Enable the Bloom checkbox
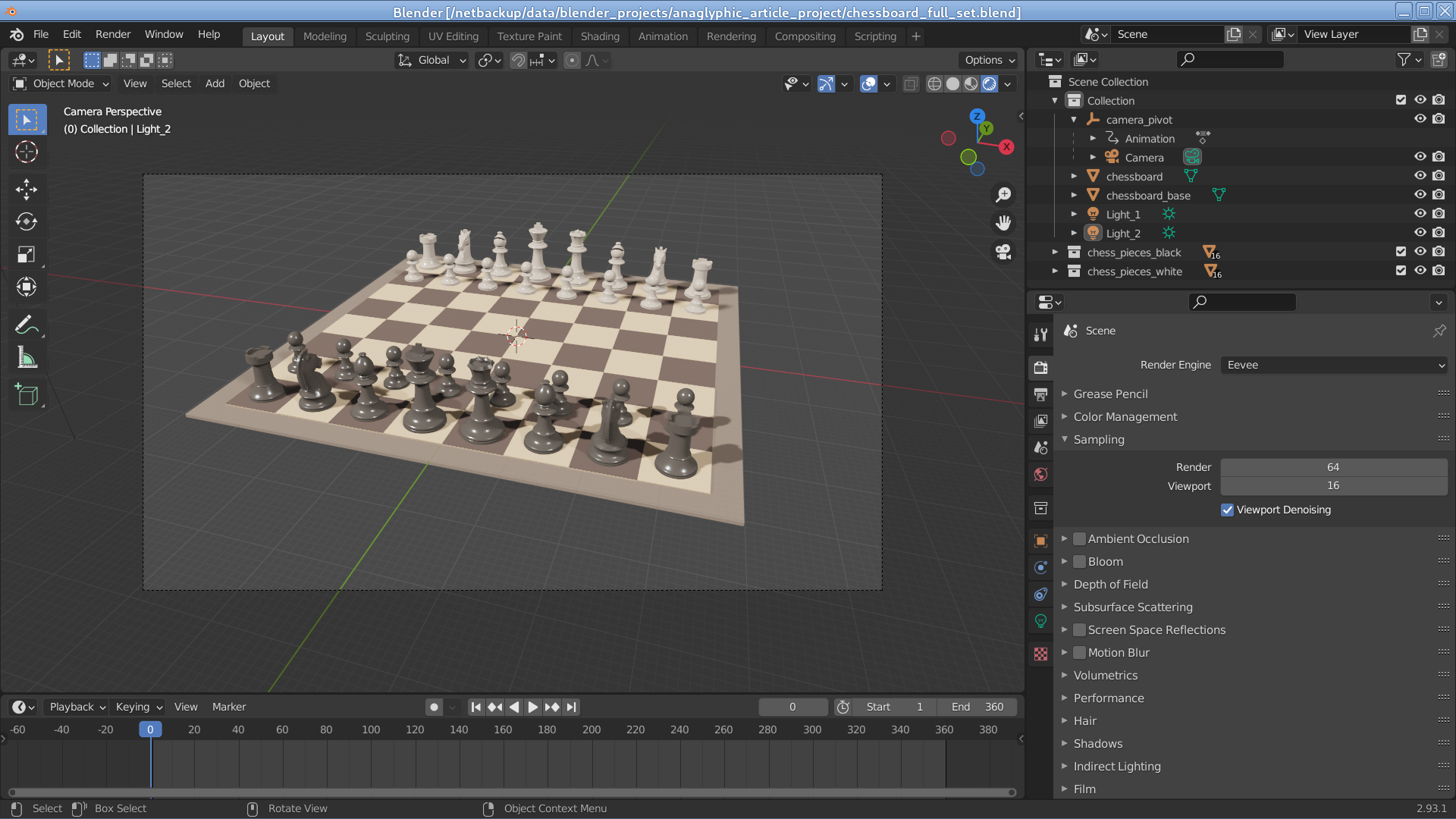Image resolution: width=1456 pixels, height=819 pixels. (1079, 562)
